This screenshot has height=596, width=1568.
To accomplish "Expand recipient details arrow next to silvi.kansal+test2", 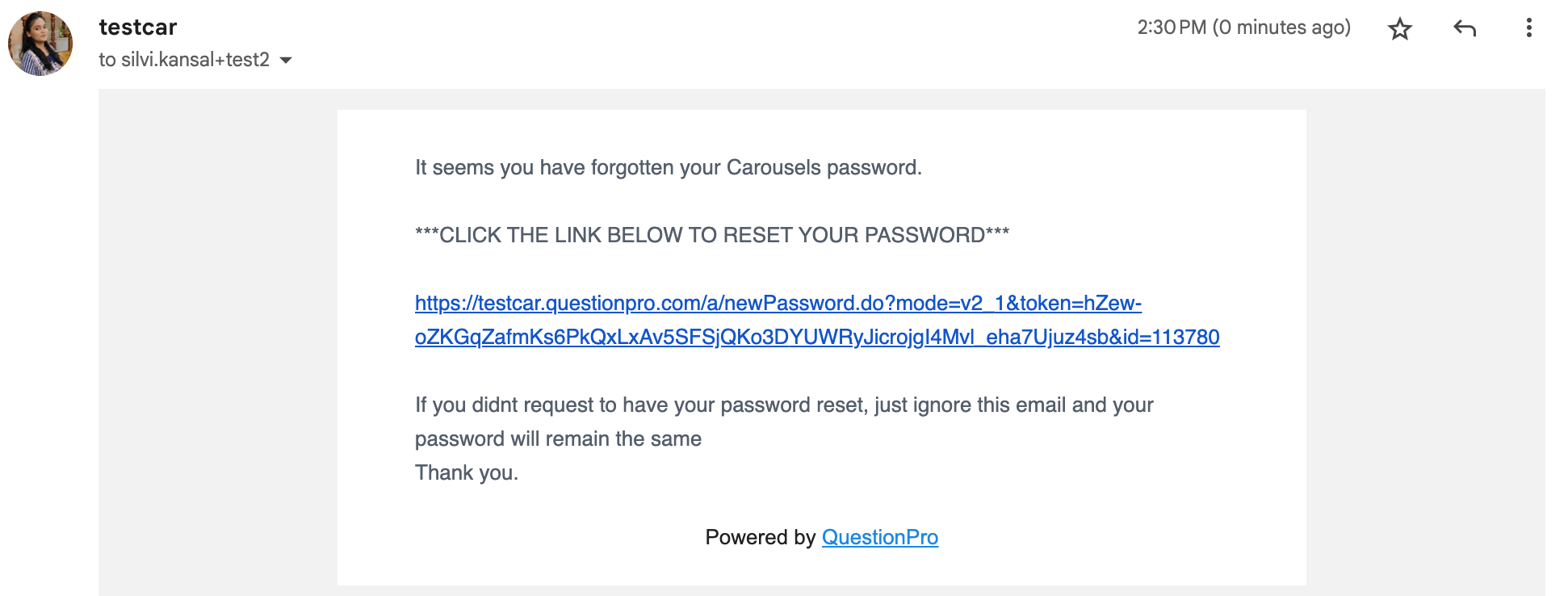I will (x=286, y=61).
